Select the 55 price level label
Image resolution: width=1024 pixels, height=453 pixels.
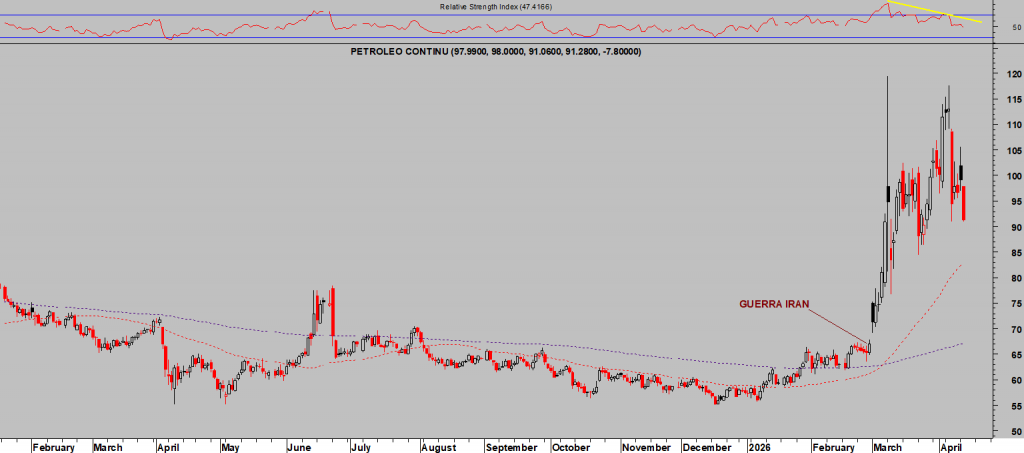(1013, 406)
